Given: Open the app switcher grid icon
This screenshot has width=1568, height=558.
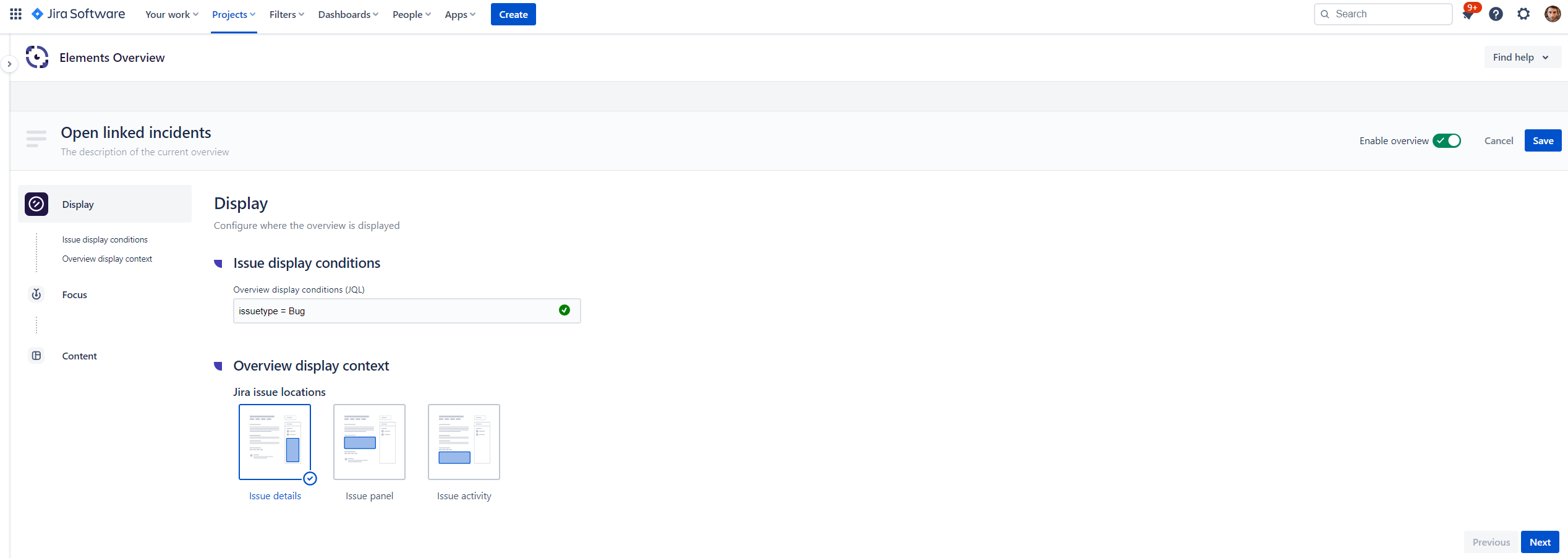Looking at the screenshot, I should pyautogui.click(x=16, y=14).
